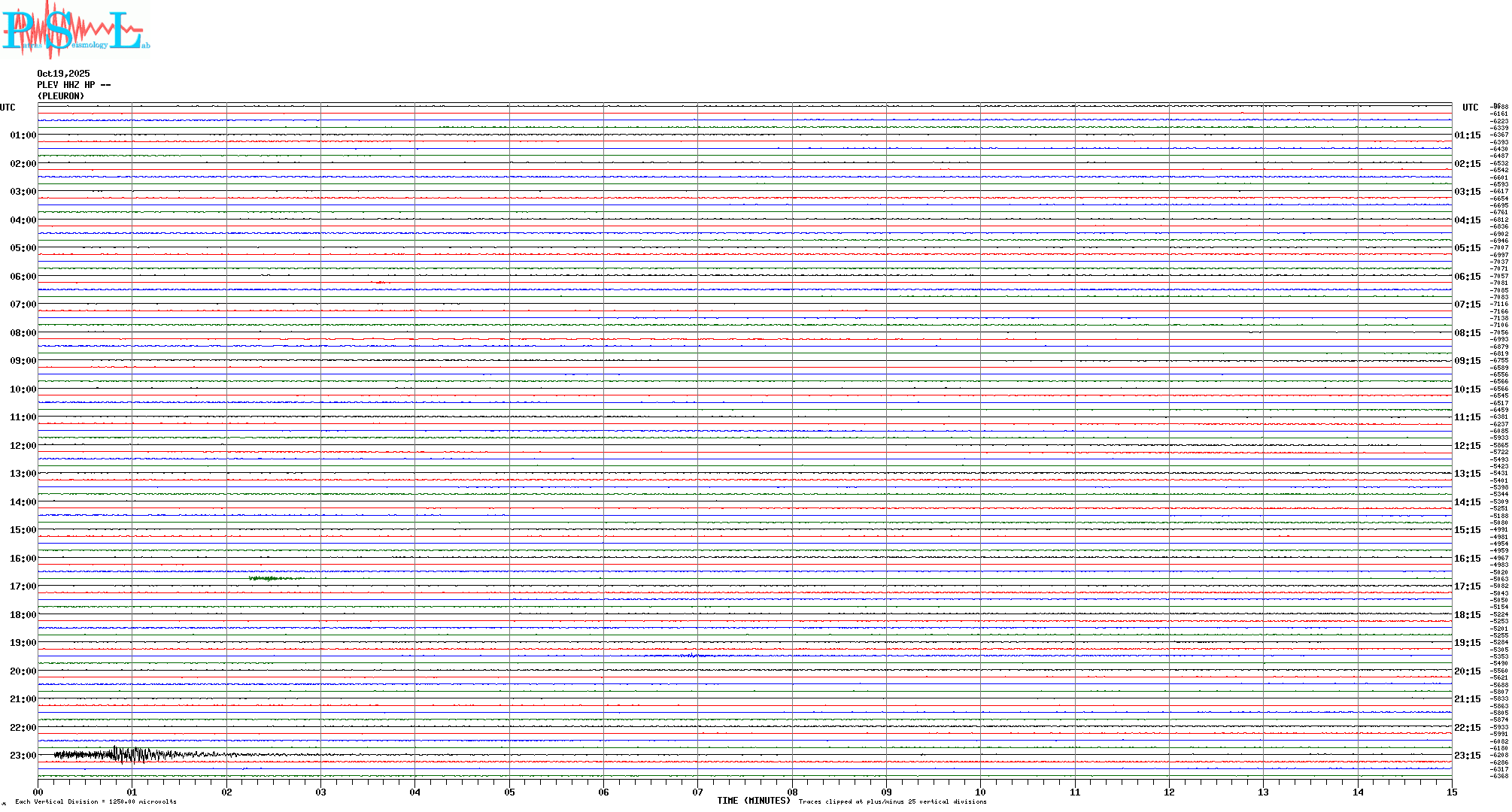
Task: Click the UTC label at the top left
Action: tap(8, 108)
